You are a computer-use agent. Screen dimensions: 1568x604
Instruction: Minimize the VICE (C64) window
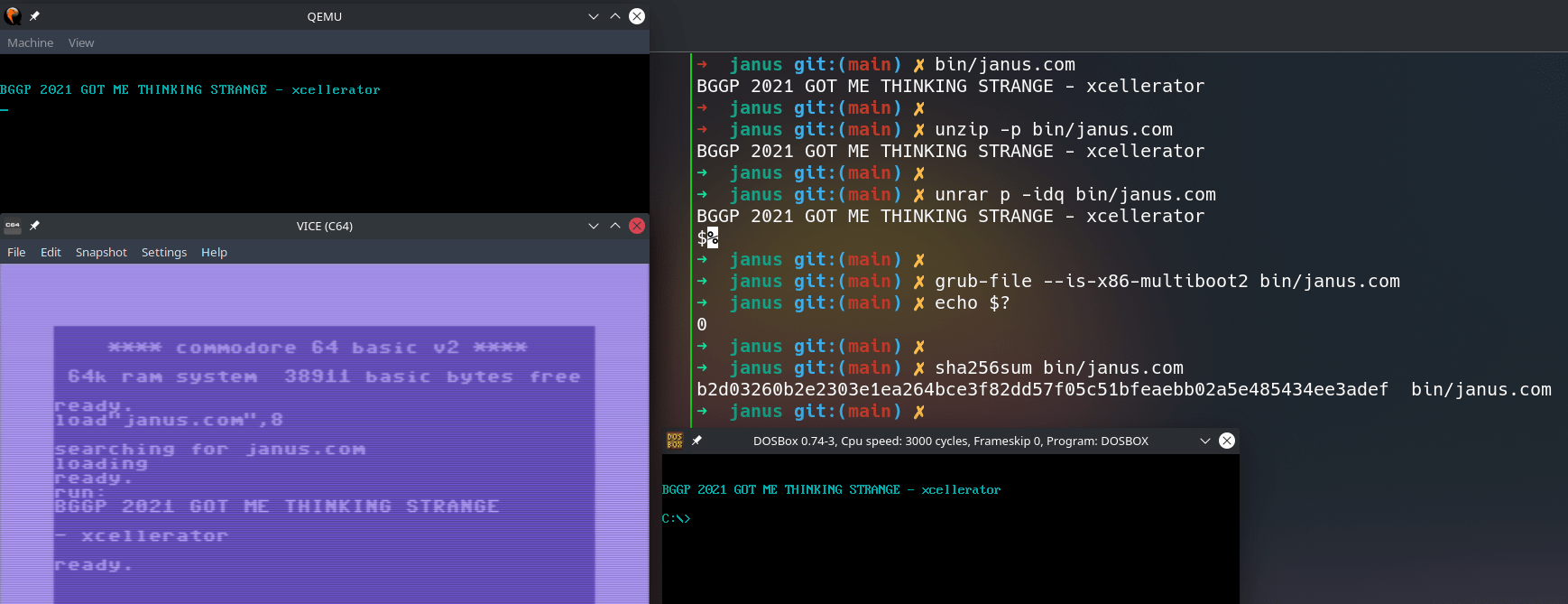[593, 226]
